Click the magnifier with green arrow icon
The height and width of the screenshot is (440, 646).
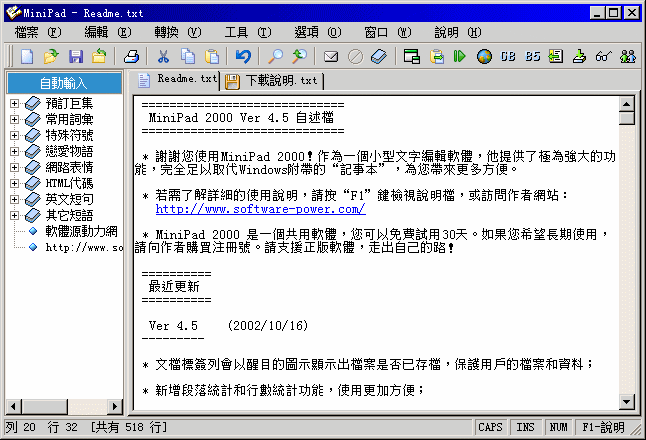(x=300, y=56)
